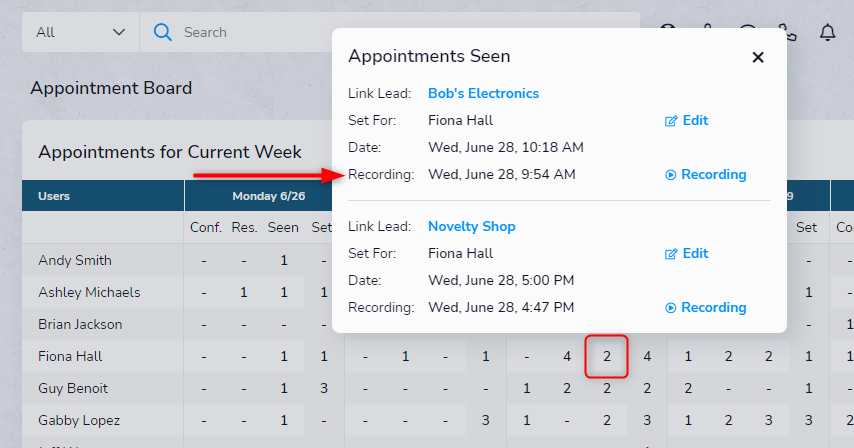Play Recording for Novelty Shop appointment
This screenshot has height=448, width=854.
(705, 307)
